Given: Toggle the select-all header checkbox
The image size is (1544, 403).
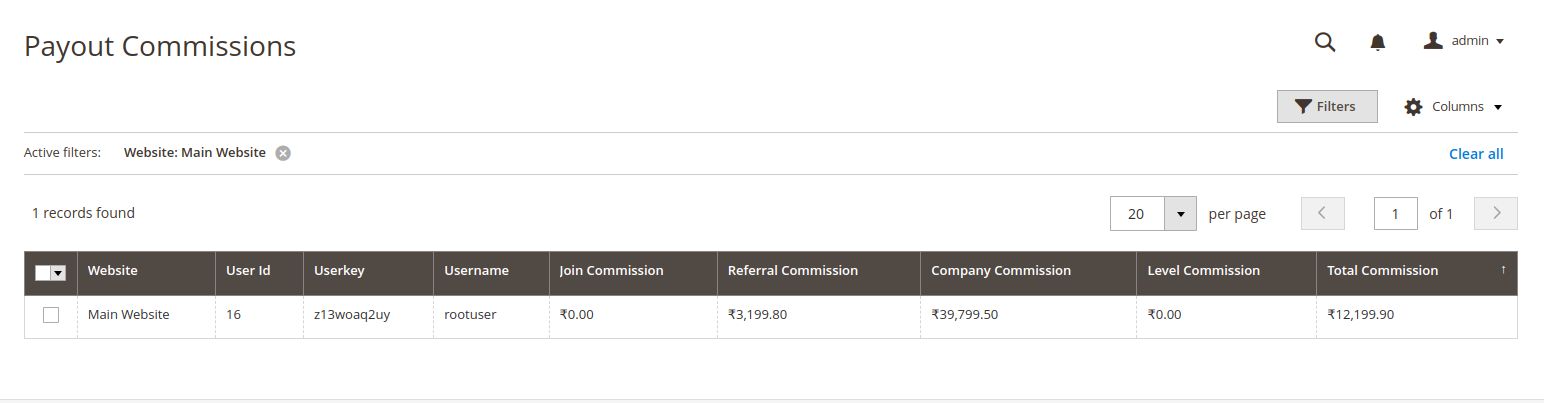Looking at the screenshot, I should (x=43, y=273).
